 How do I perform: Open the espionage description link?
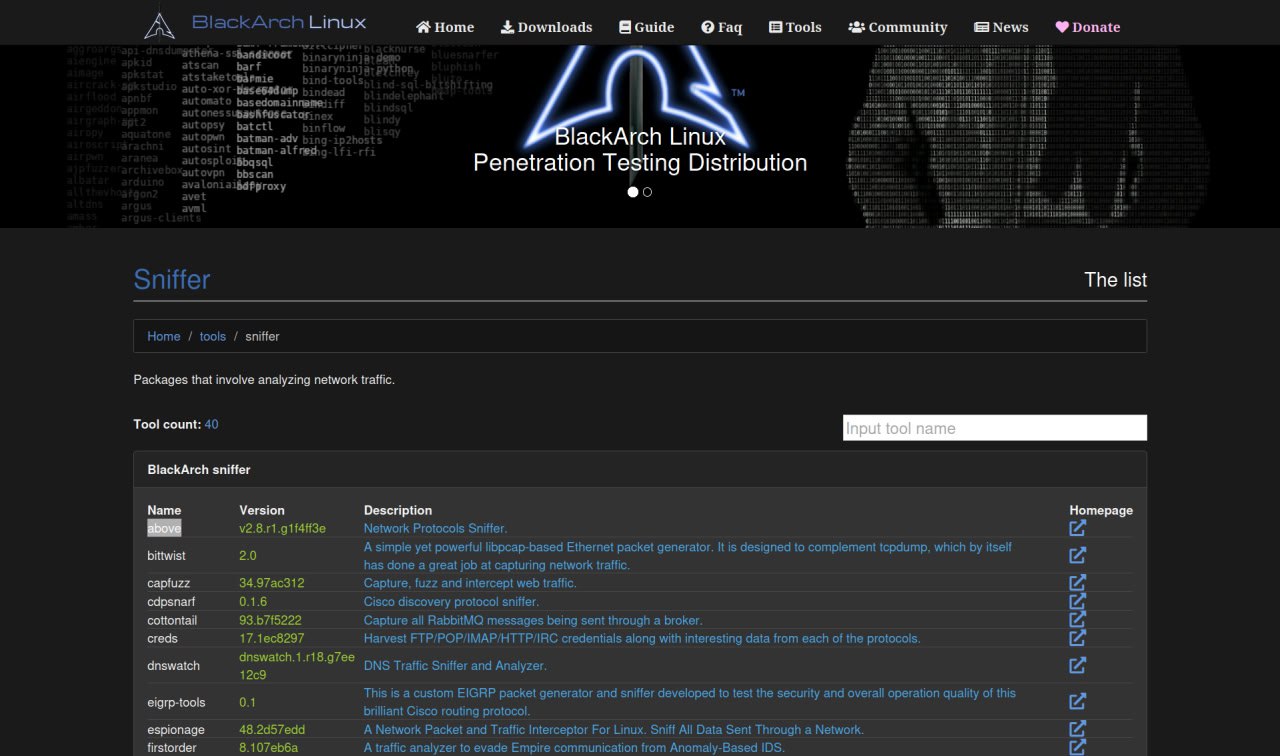coord(614,729)
